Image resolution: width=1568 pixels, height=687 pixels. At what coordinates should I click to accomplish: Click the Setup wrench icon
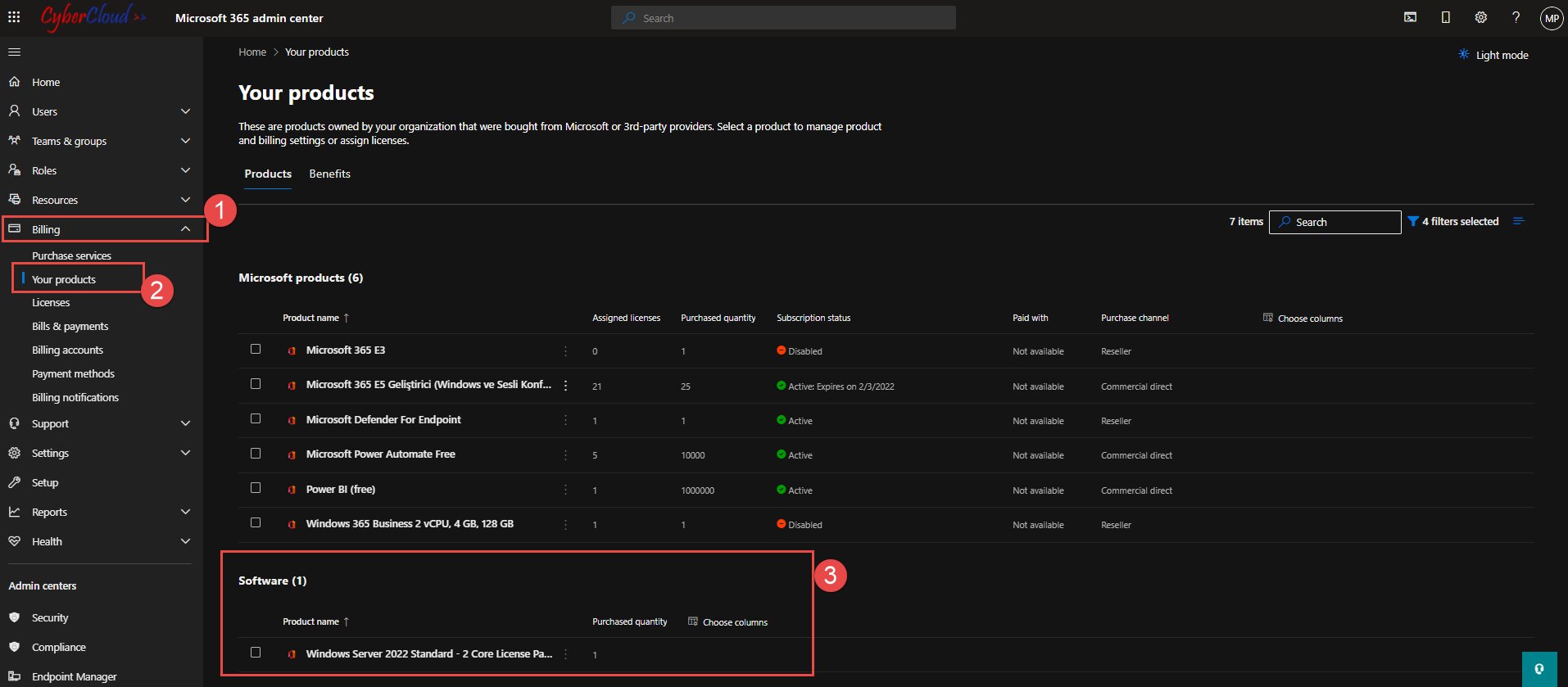point(14,482)
